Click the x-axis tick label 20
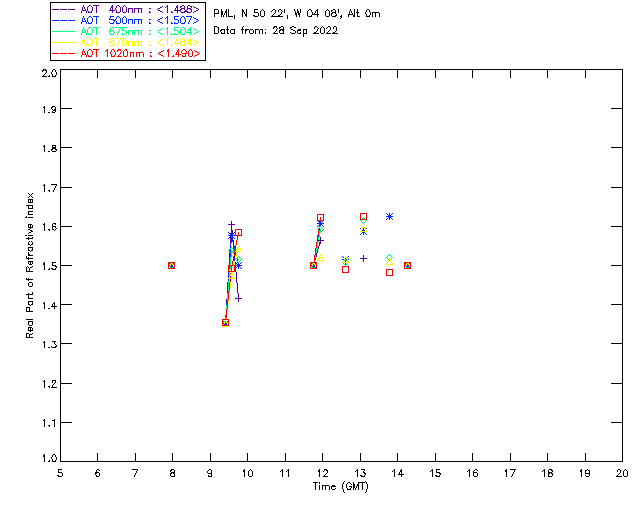The image size is (640, 512). tap(622, 473)
